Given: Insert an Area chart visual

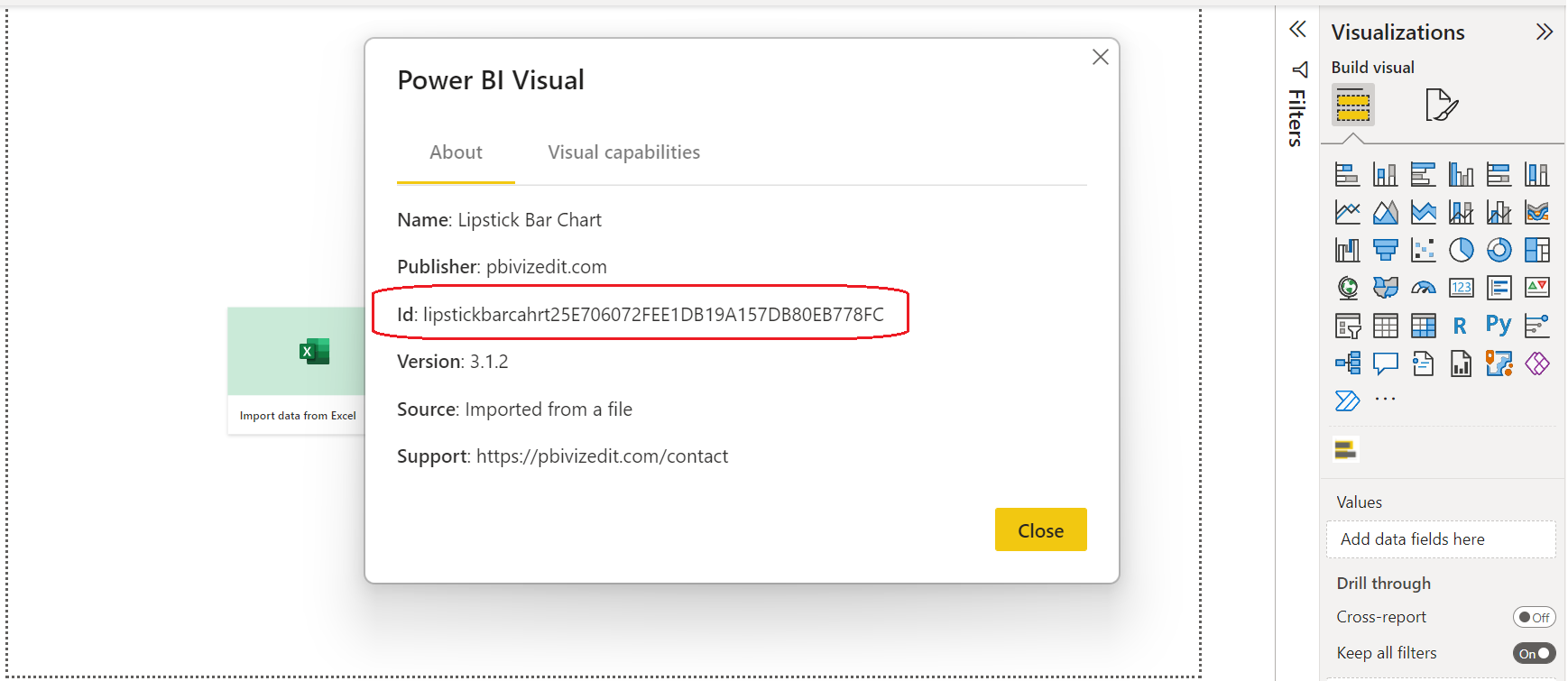Looking at the screenshot, I should pyautogui.click(x=1385, y=212).
